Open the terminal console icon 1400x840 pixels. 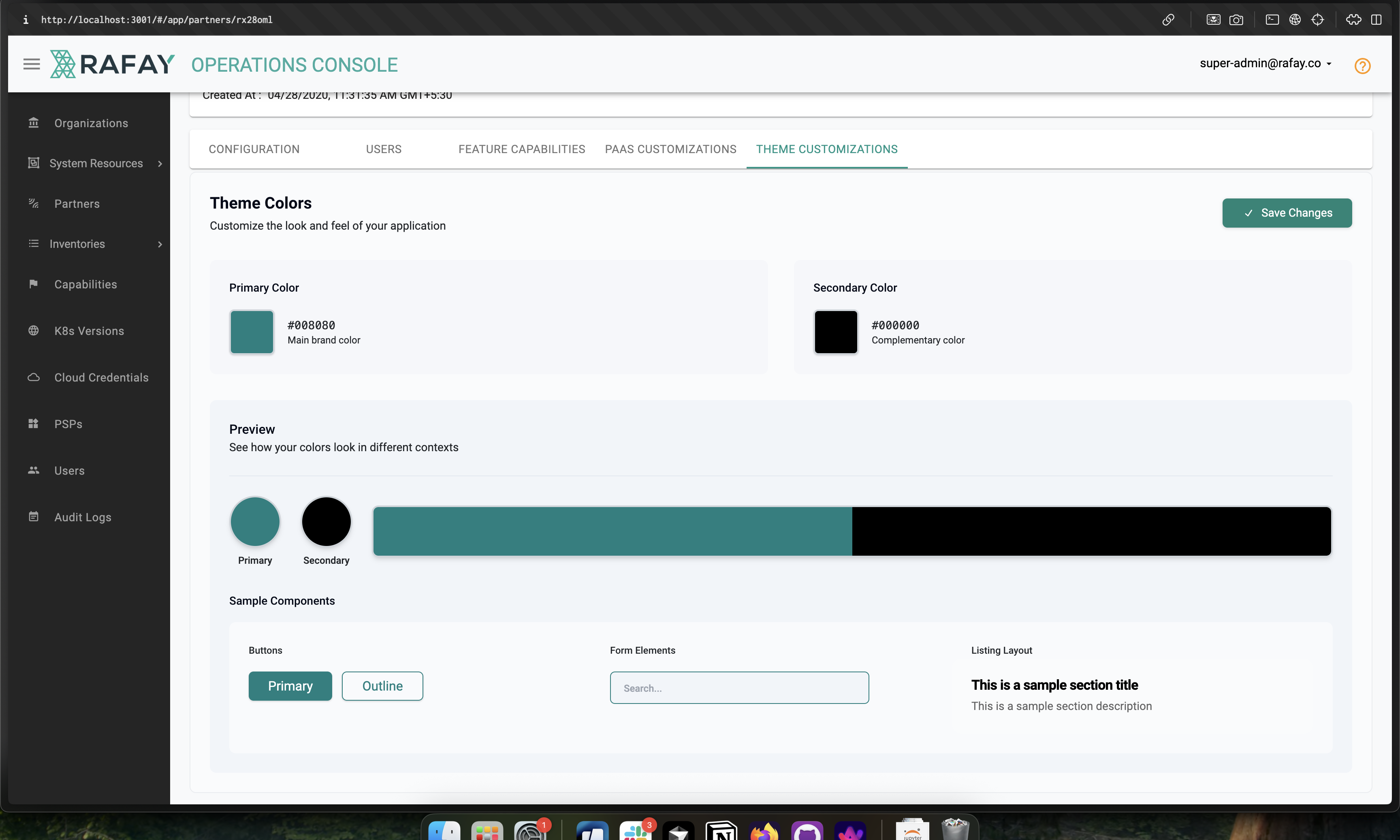(1272, 20)
